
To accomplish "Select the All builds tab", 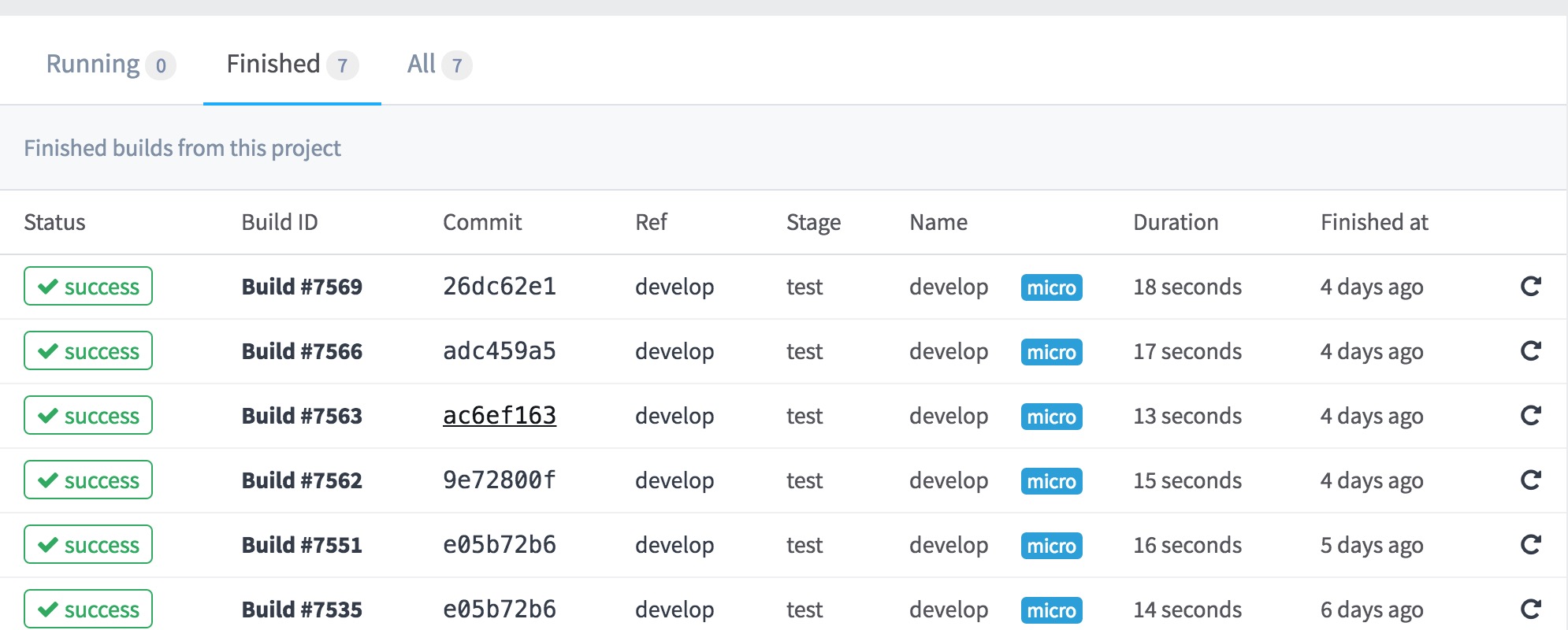I will coord(439,65).
